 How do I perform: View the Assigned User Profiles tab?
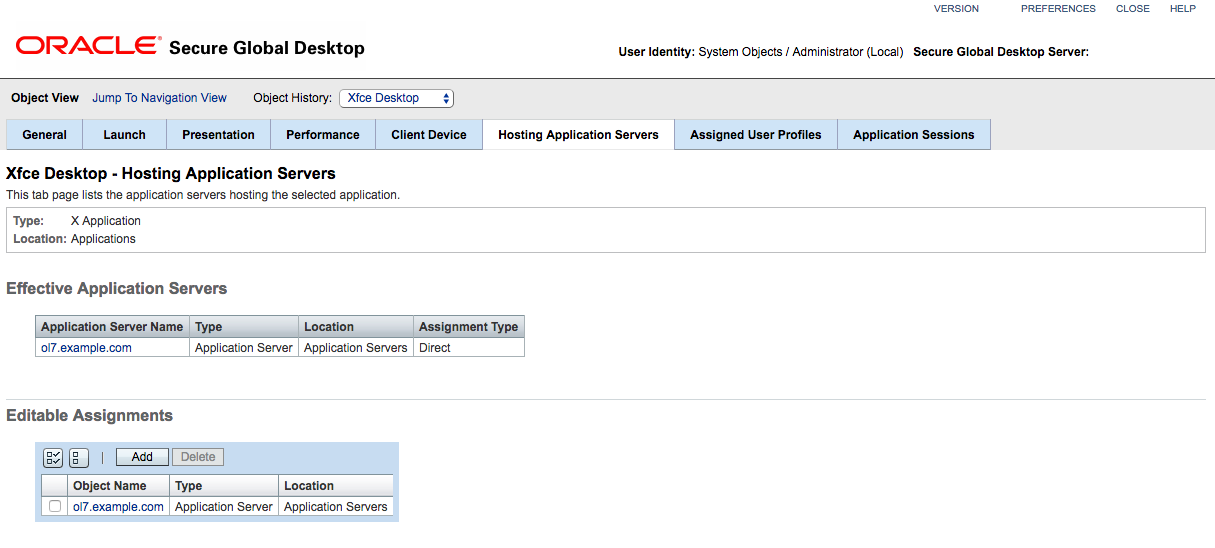[x=756, y=135]
